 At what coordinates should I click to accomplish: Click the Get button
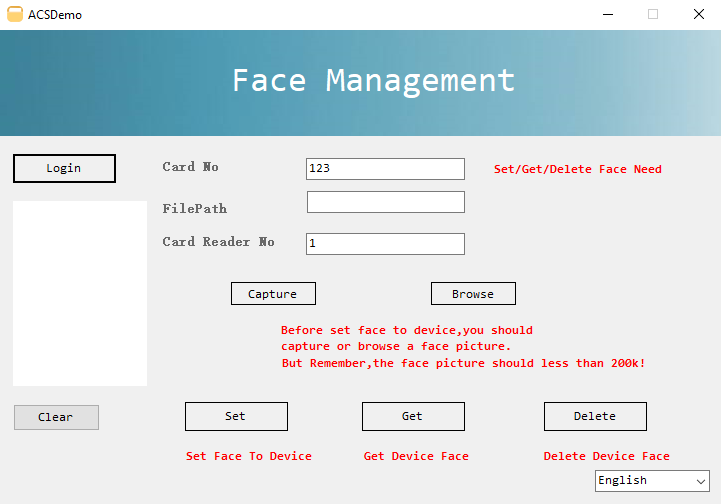[413, 416]
